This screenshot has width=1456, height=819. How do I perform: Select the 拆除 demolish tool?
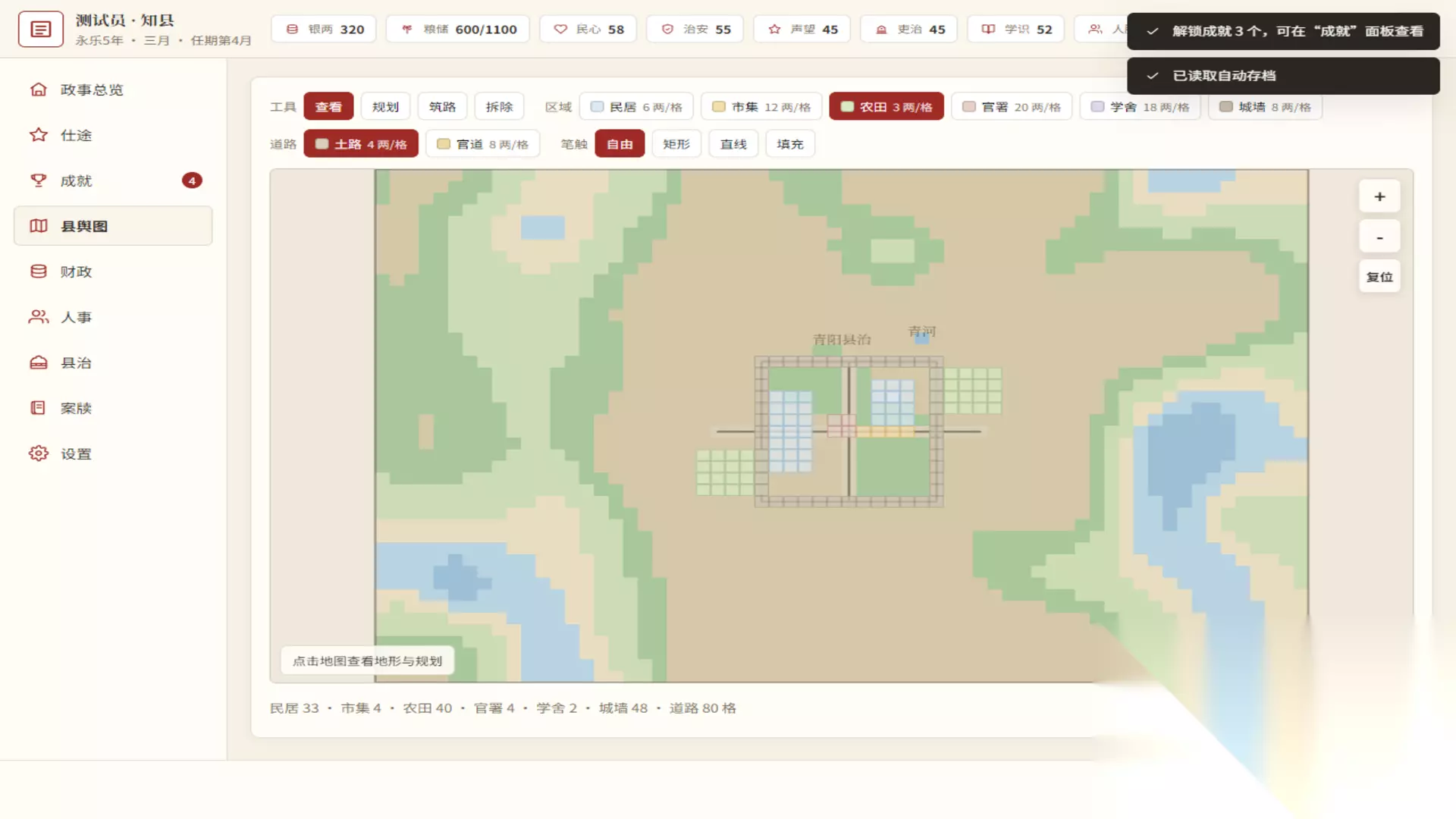(499, 107)
